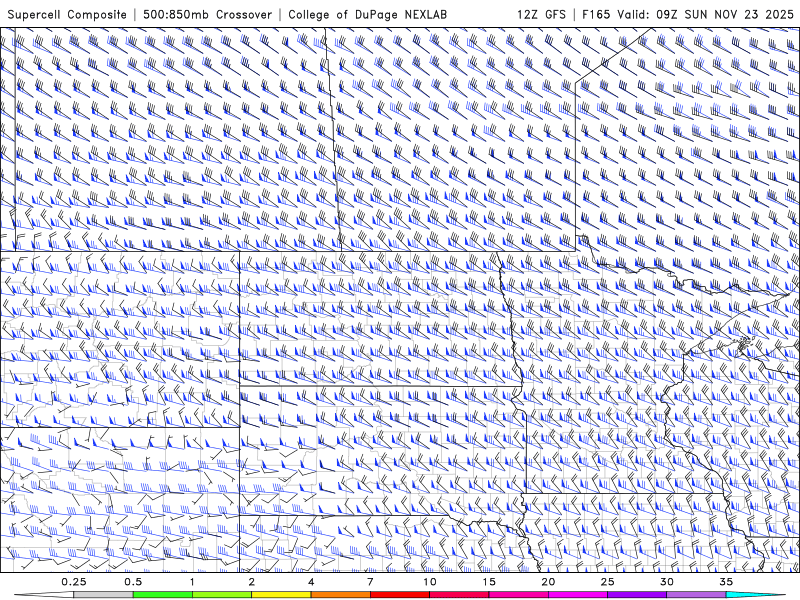Click the "25" legend value
Viewport: 800px width, 600px height.
coord(607,582)
